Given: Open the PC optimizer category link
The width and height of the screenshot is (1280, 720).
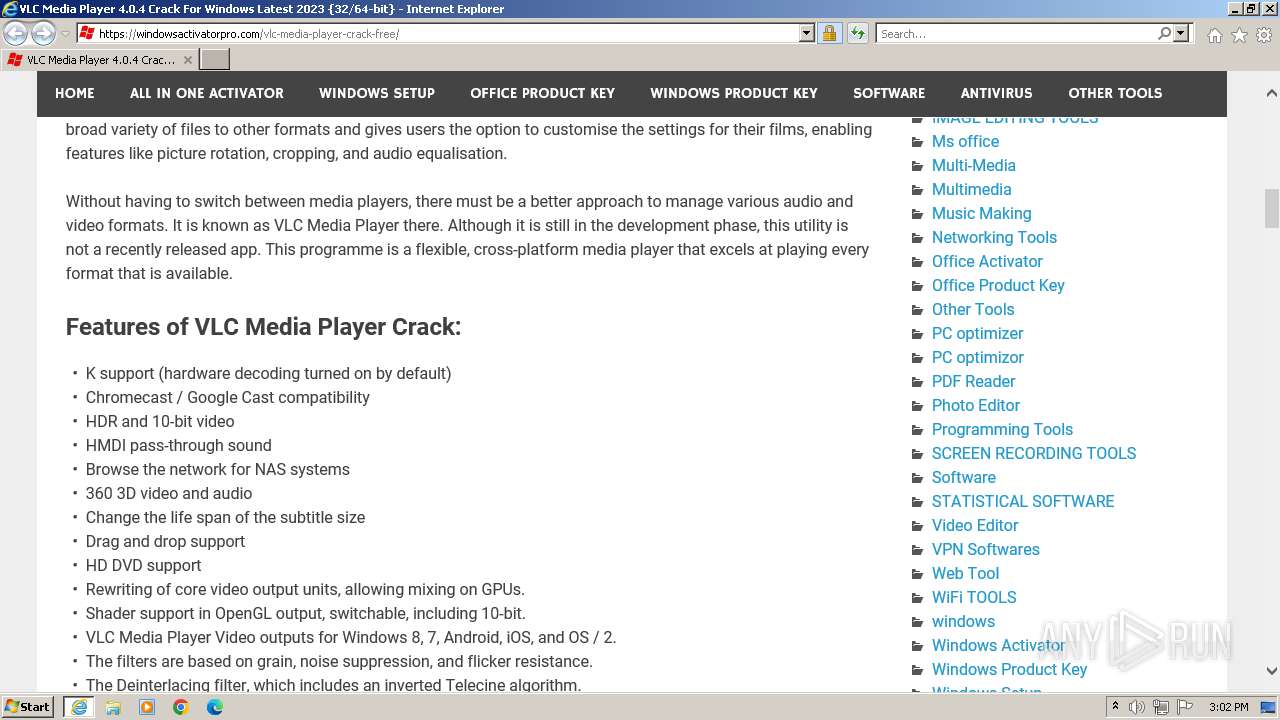Looking at the screenshot, I should pos(977,334).
